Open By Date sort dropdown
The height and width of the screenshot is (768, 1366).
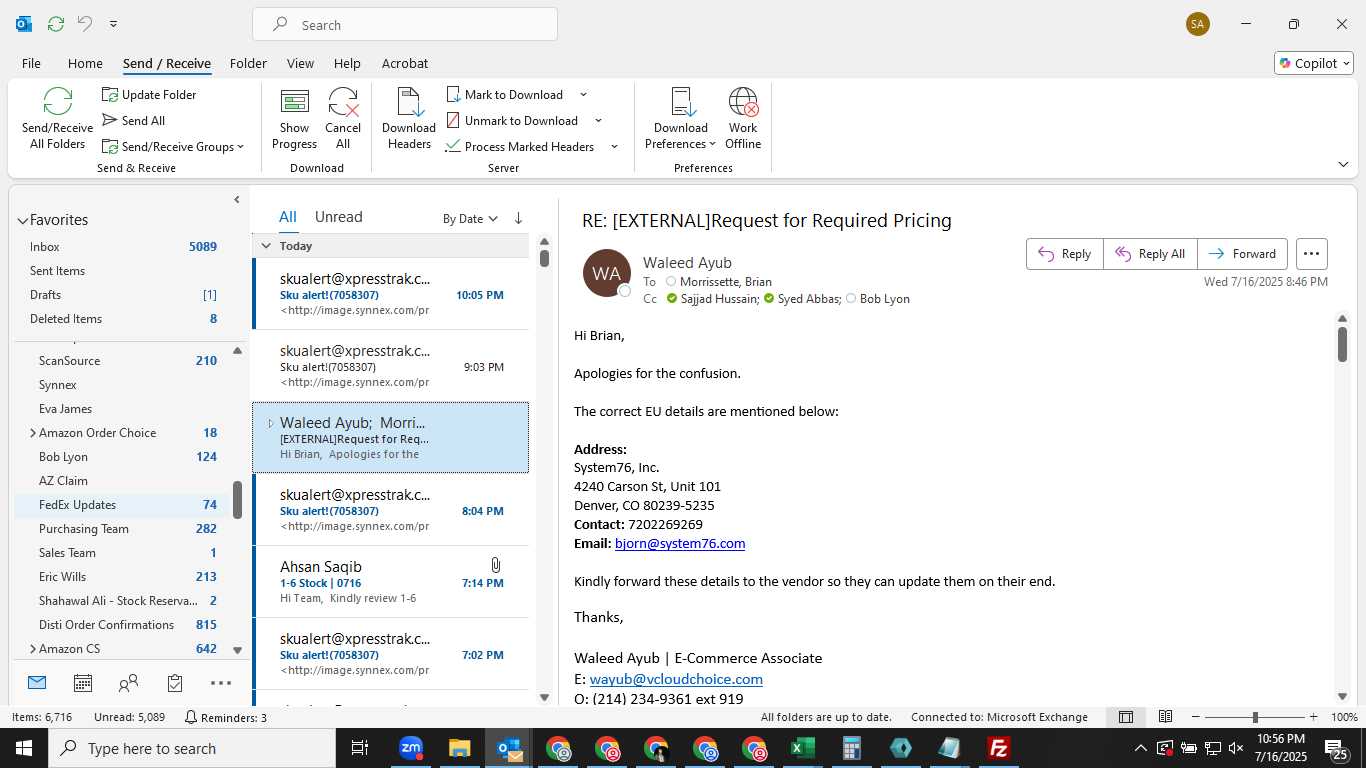point(470,219)
